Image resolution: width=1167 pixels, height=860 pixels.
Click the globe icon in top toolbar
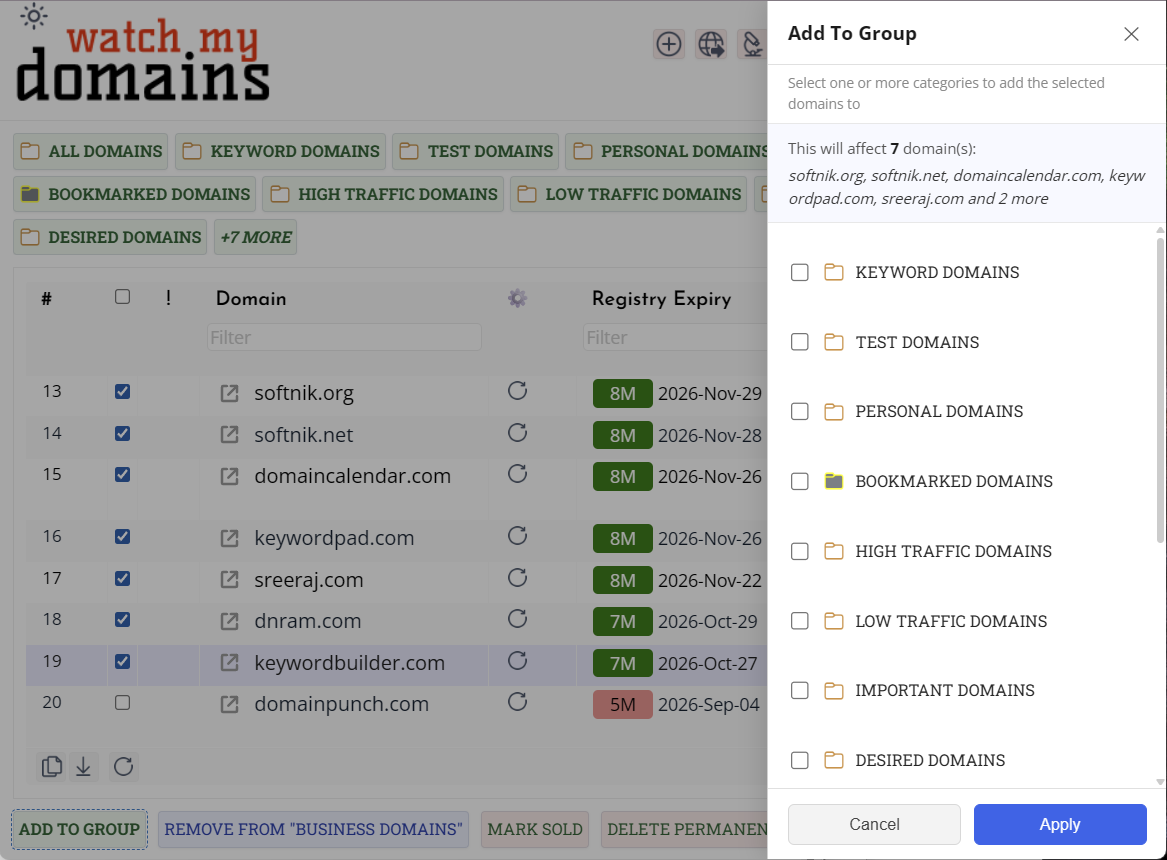tap(711, 44)
